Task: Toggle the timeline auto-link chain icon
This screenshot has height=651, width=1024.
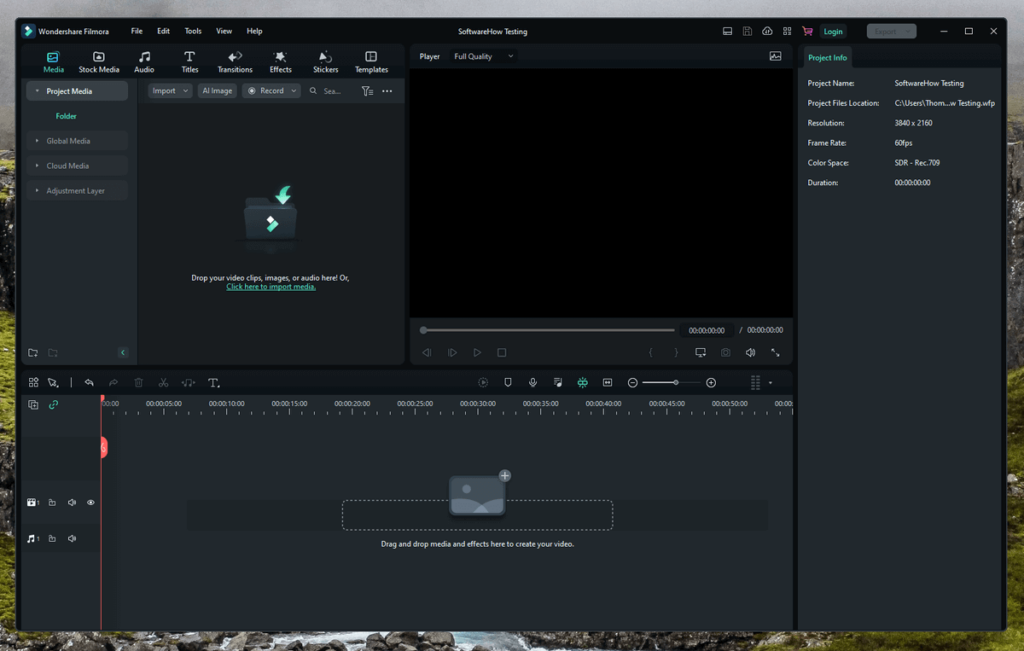Action: click(54, 405)
